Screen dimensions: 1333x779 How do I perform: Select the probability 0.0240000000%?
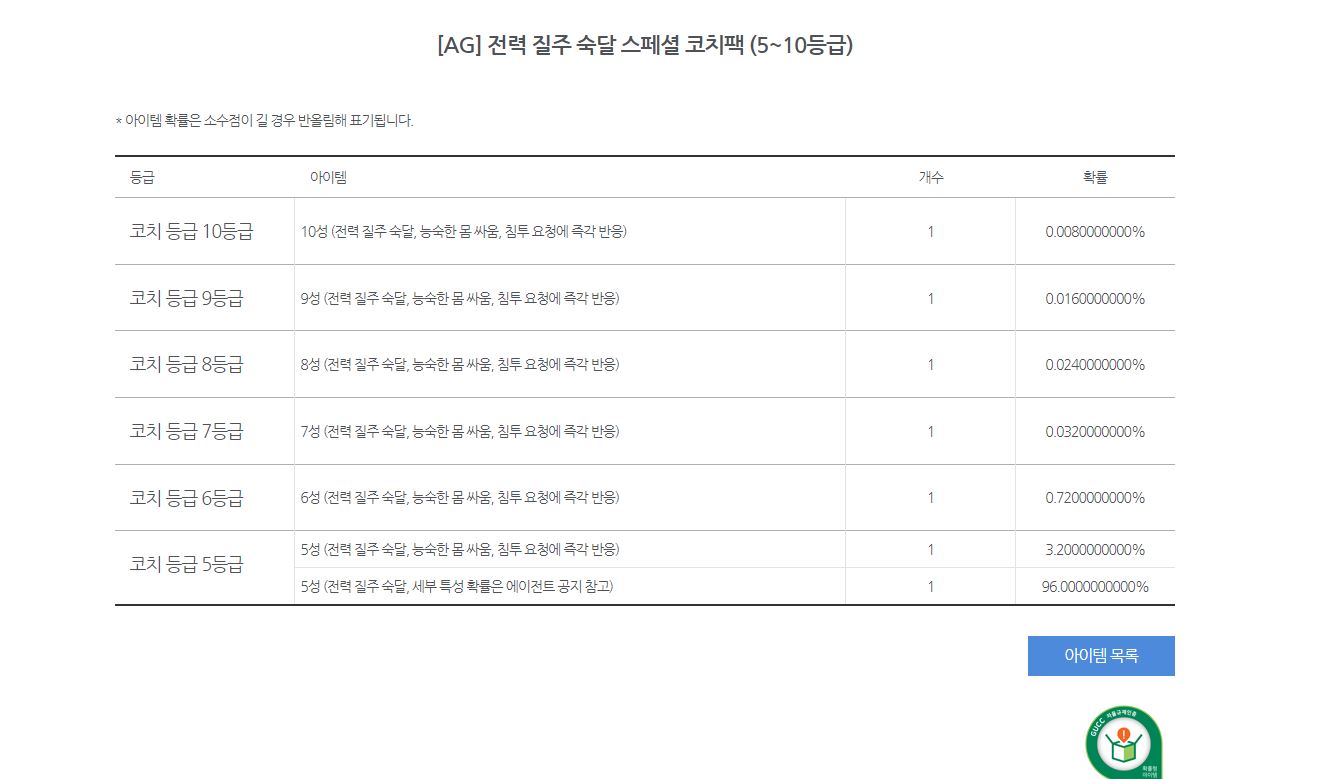coord(1095,365)
